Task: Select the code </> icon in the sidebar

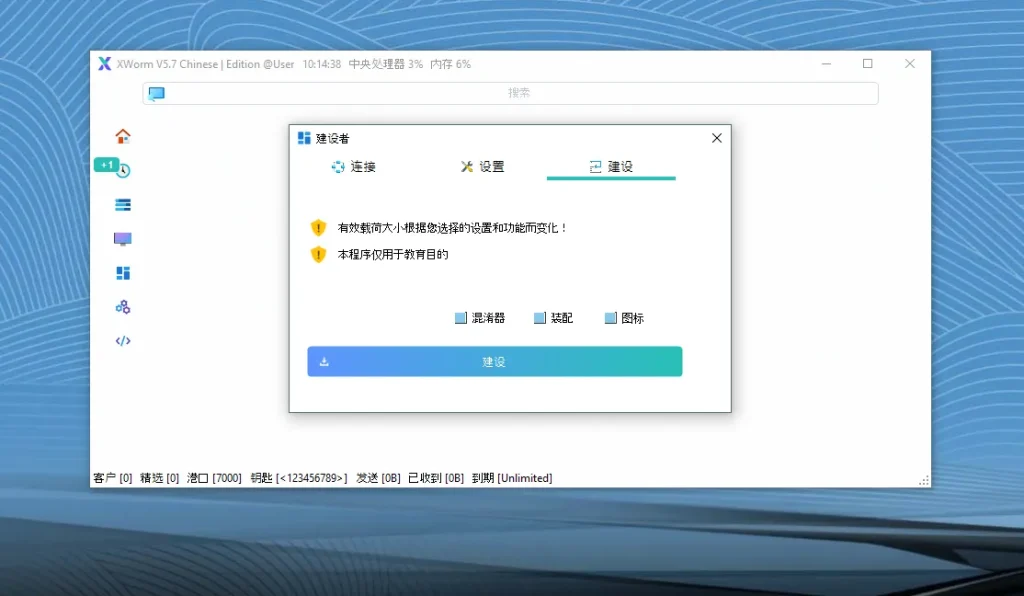Action: [122, 340]
